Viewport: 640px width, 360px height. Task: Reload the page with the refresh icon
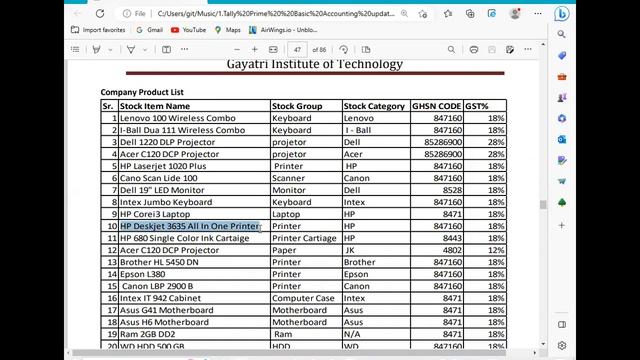point(100,13)
